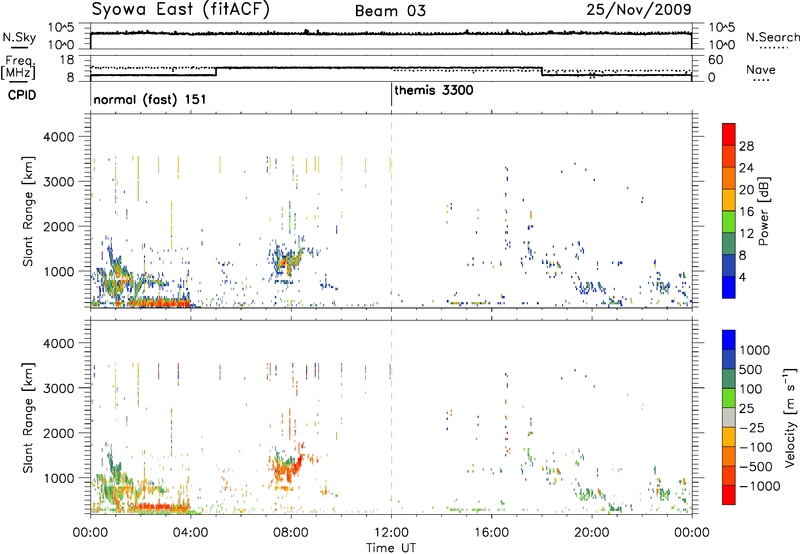Click the '-1000' tick on the velocity colorbar
This screenshot has height=554, width=800.
click(x=759, y=486)
